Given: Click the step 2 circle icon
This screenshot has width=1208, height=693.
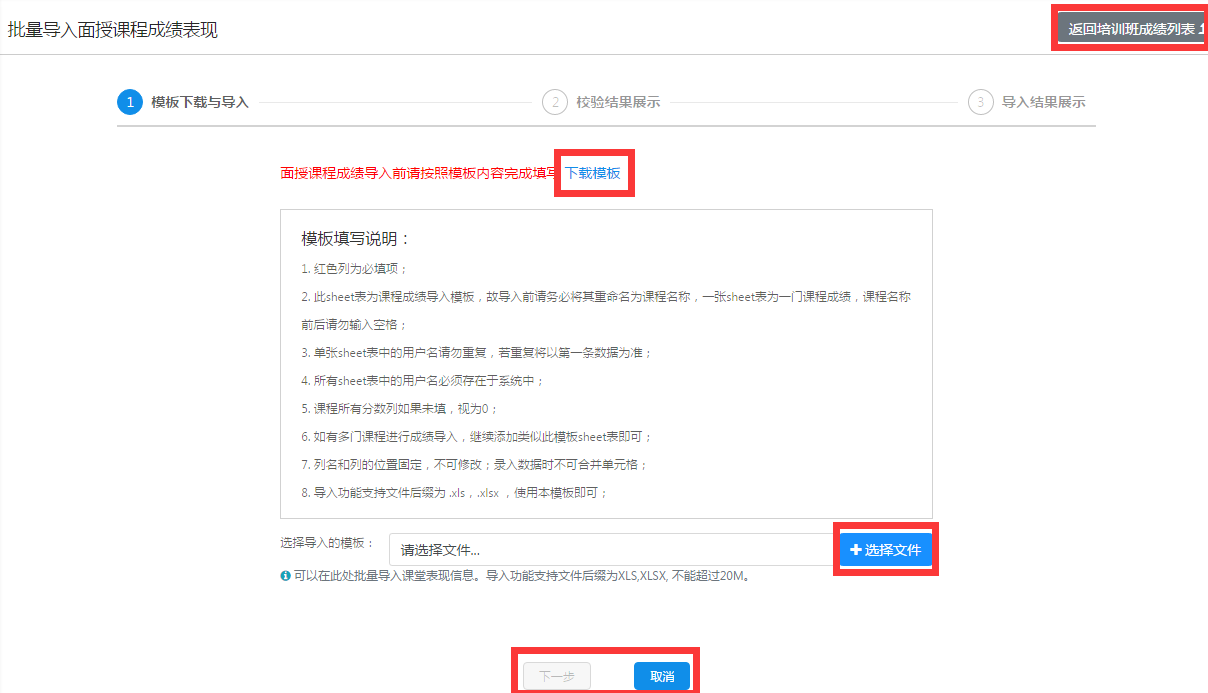Looking at the screenshot, I should click(555, 102).
